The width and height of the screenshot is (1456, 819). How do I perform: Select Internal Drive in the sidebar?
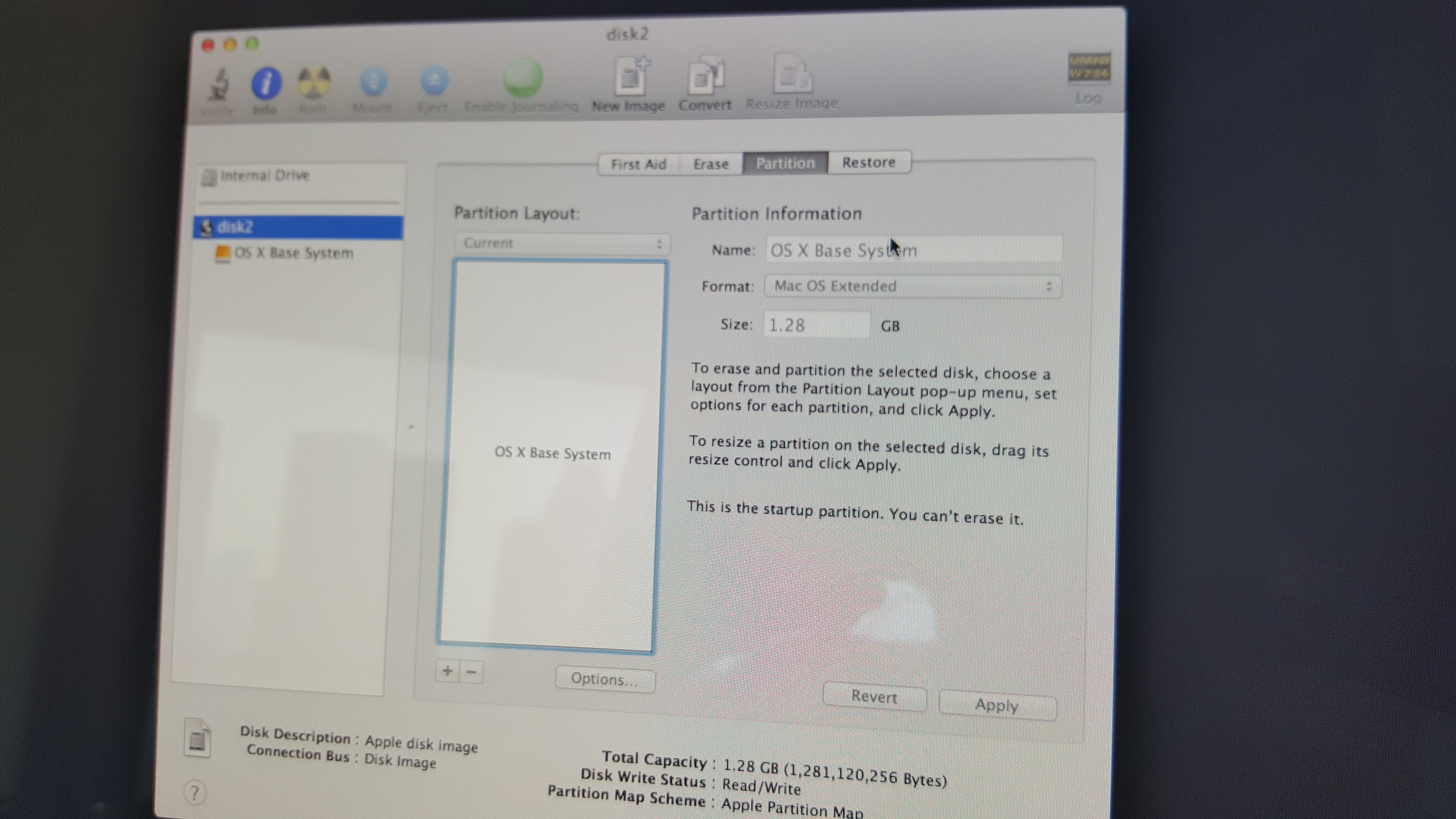tap(301, 177)
